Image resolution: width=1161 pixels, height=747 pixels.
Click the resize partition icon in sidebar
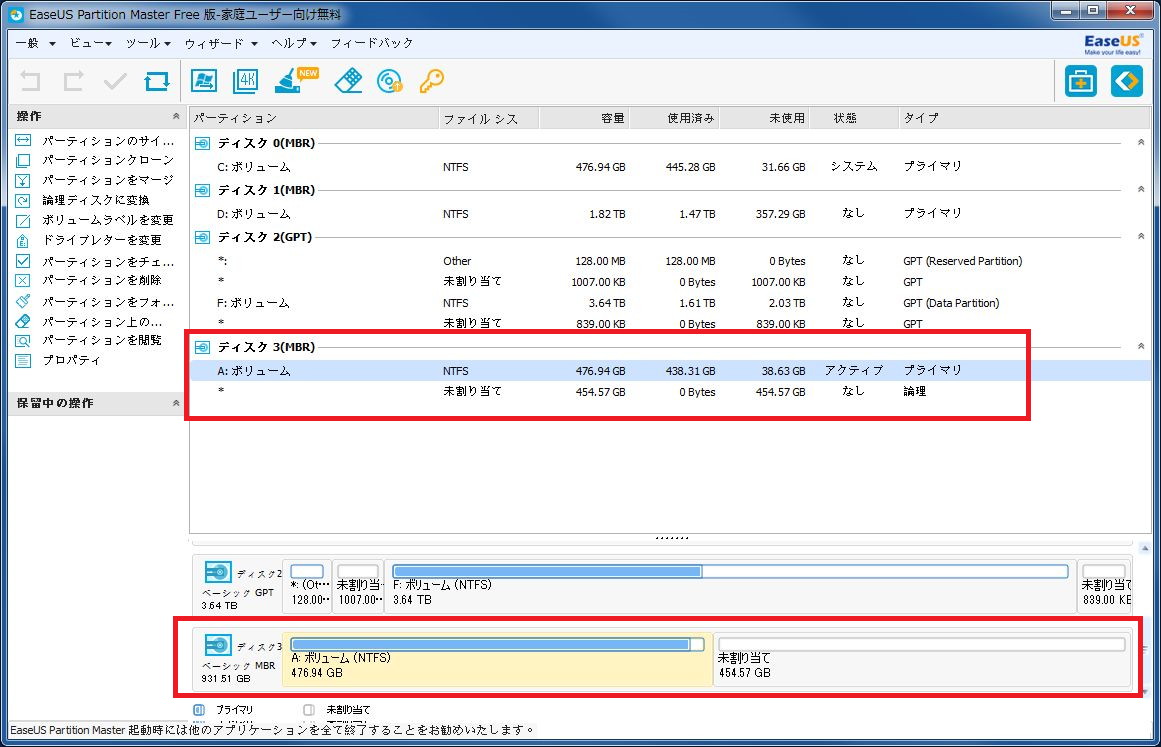[x=23, y=140]
